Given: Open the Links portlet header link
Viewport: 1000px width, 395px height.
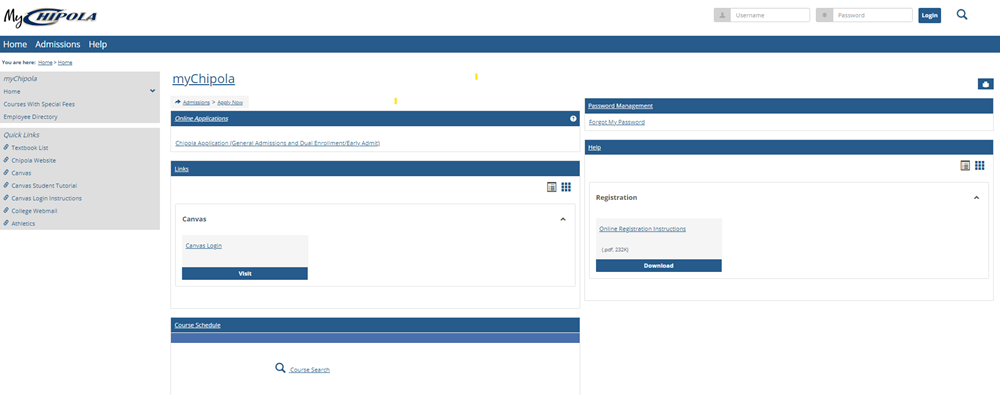Looking at the screenshot, I should click(181, 169).
